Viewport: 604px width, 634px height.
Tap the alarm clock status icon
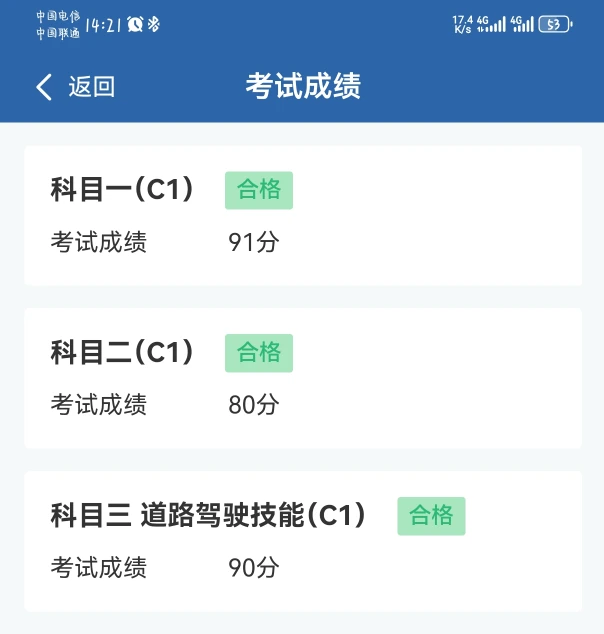134,24
